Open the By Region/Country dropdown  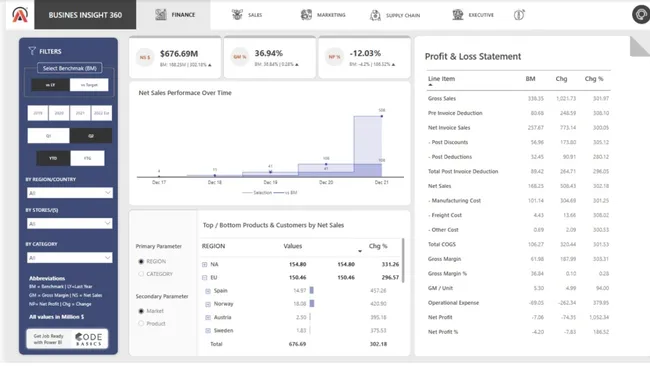tap(70, 193)
